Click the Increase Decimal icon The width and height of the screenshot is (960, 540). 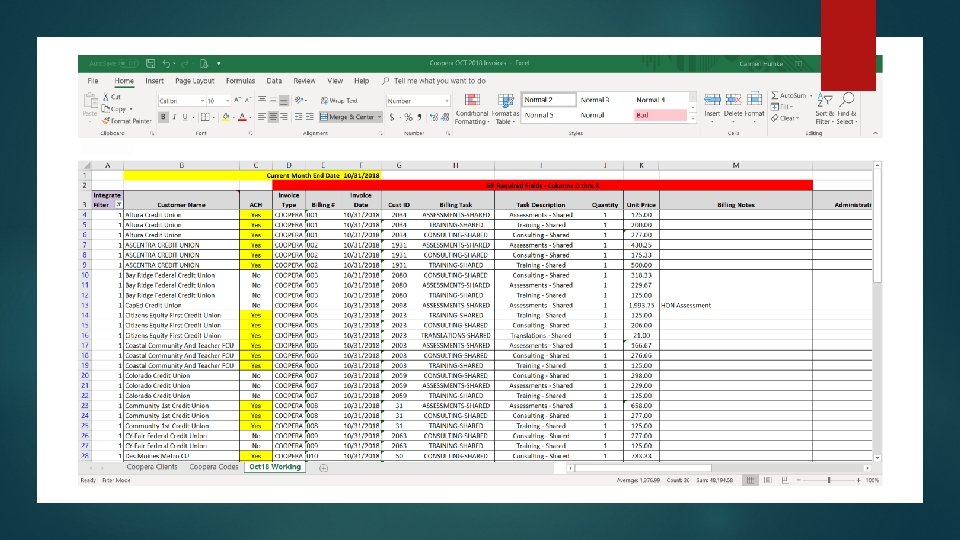434,117
